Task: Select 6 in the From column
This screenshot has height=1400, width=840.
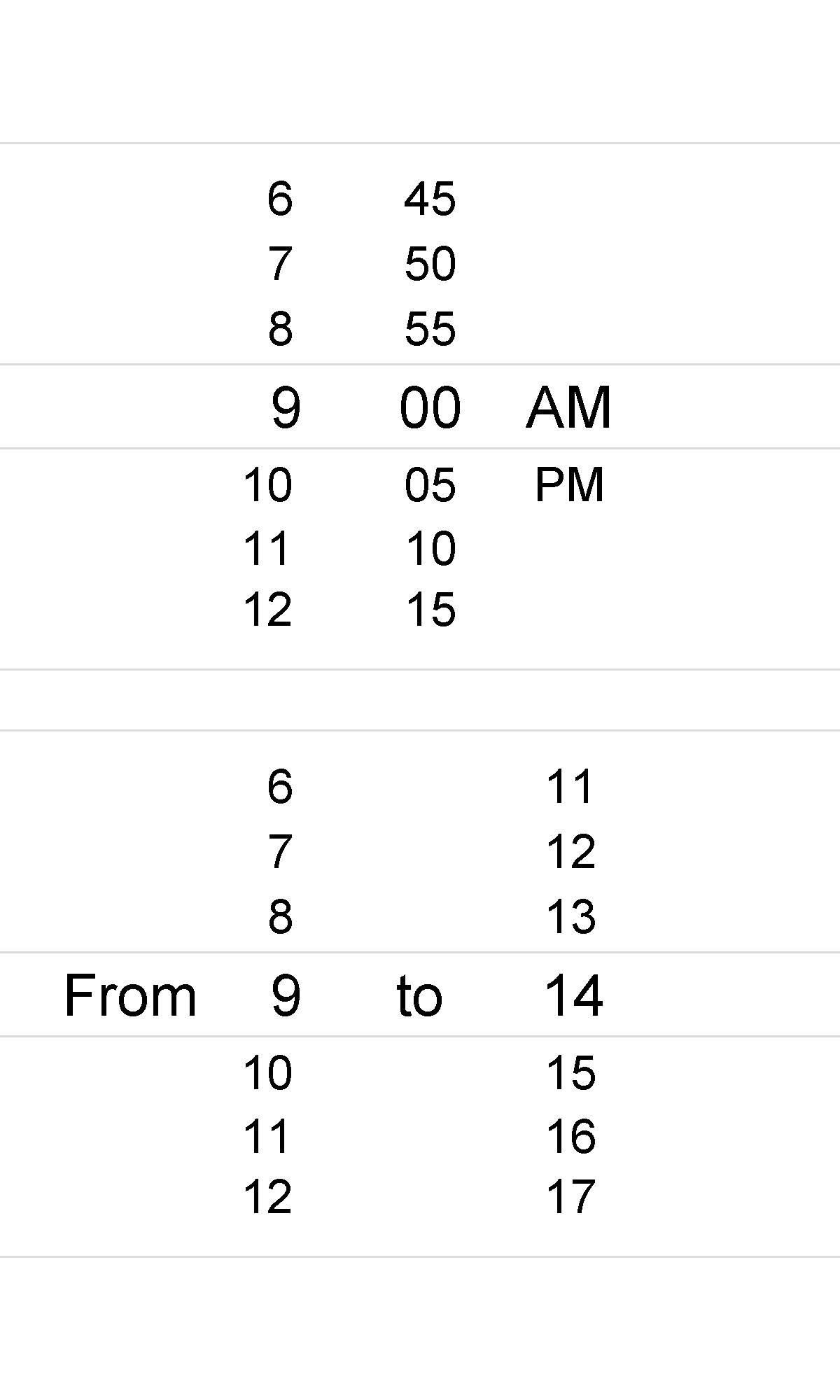Action: pyautogui.click(x=279, y=786)
